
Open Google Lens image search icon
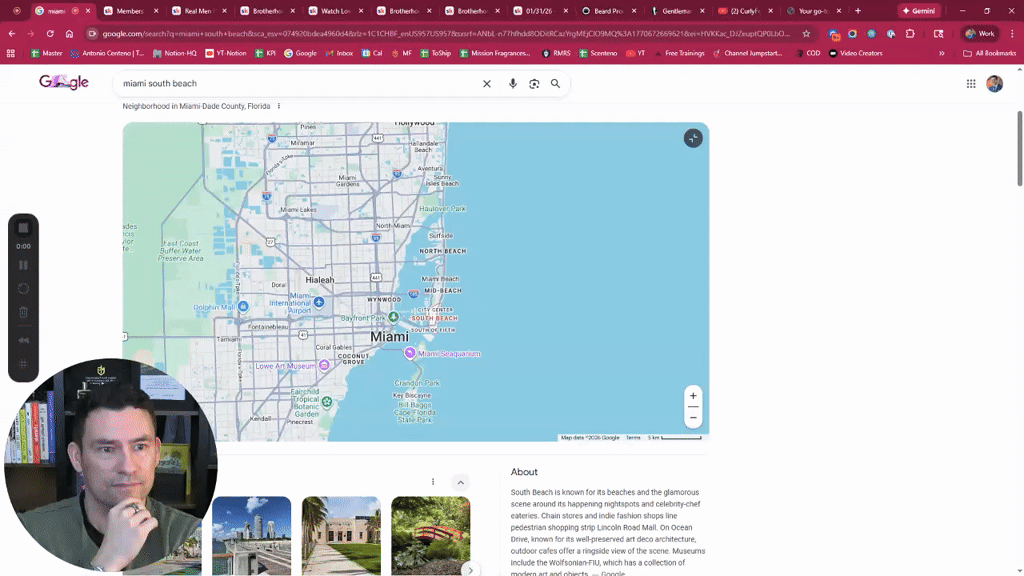click(534, 84)
